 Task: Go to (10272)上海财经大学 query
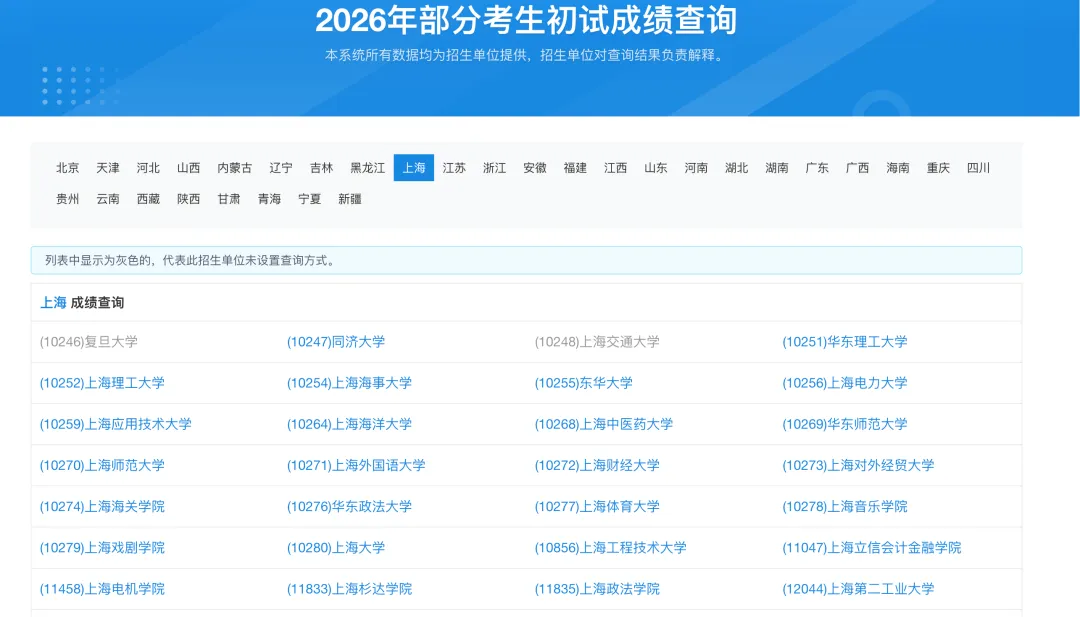[597, 466]
